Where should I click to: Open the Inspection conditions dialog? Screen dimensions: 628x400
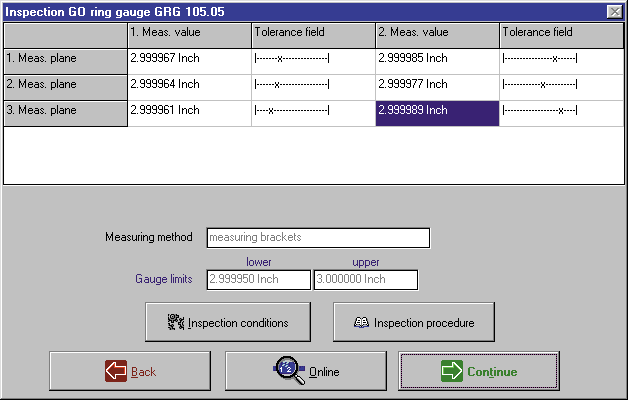(228, 322)
